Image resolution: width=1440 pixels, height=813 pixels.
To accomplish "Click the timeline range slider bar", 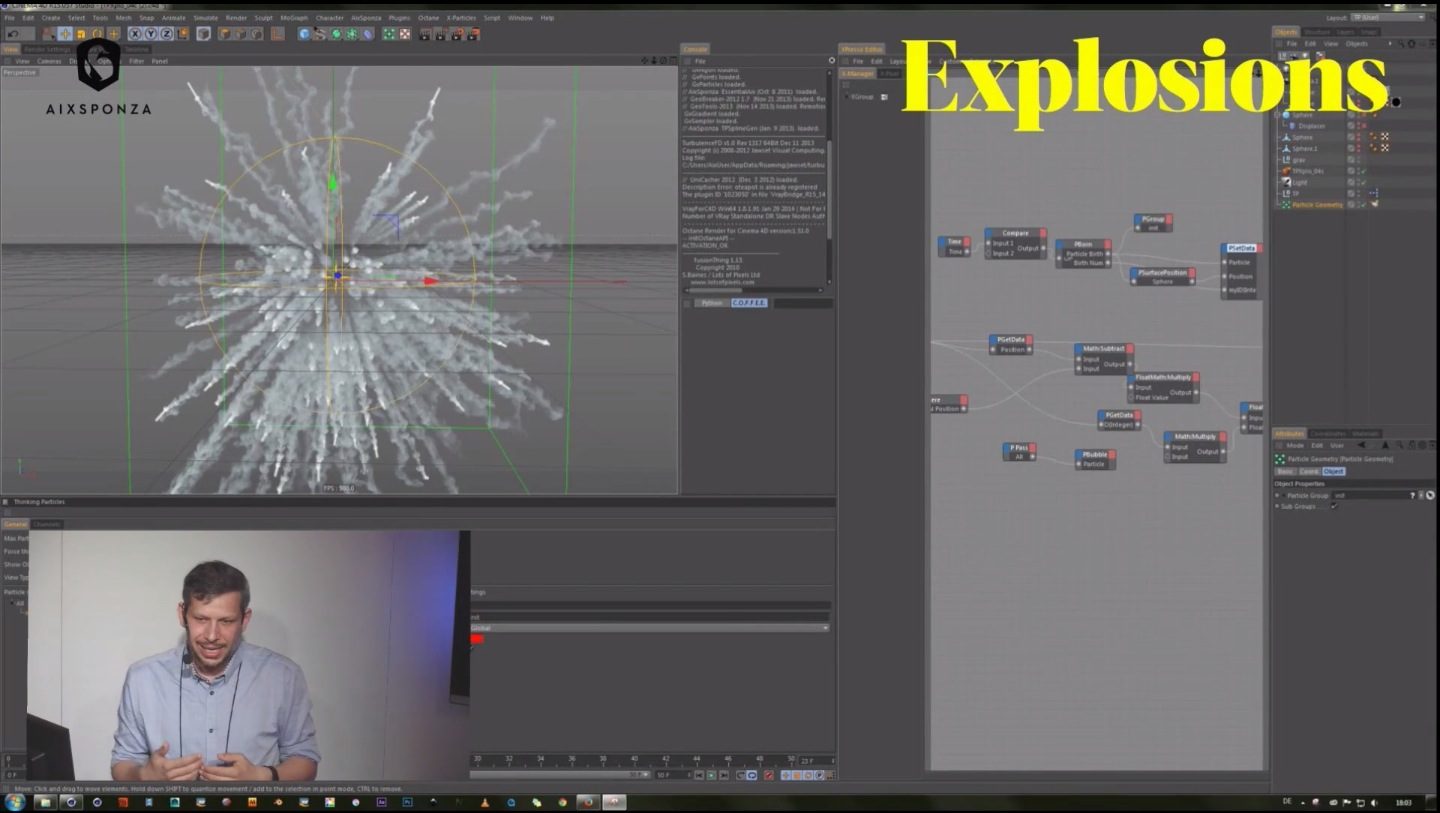I will point(560,774).
